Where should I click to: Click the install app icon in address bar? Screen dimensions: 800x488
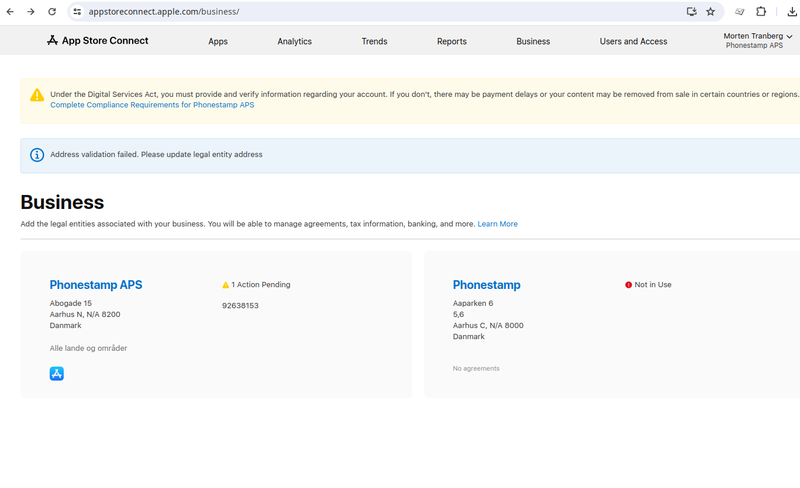pos(691,11)
